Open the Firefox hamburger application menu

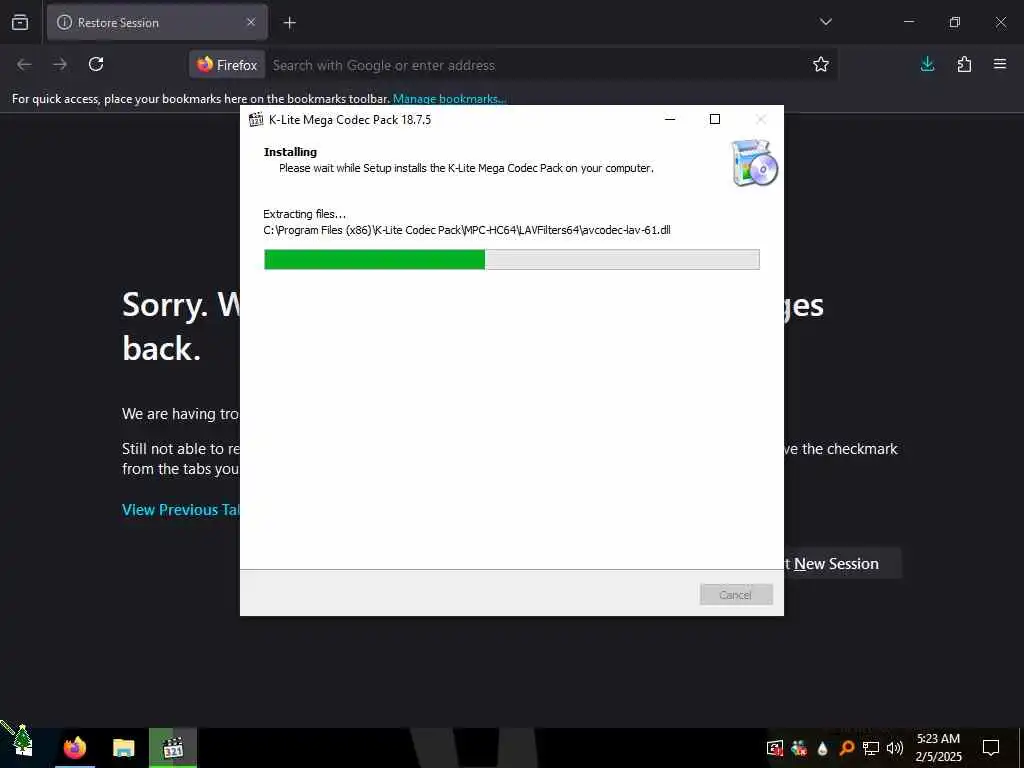[1000, 64]
